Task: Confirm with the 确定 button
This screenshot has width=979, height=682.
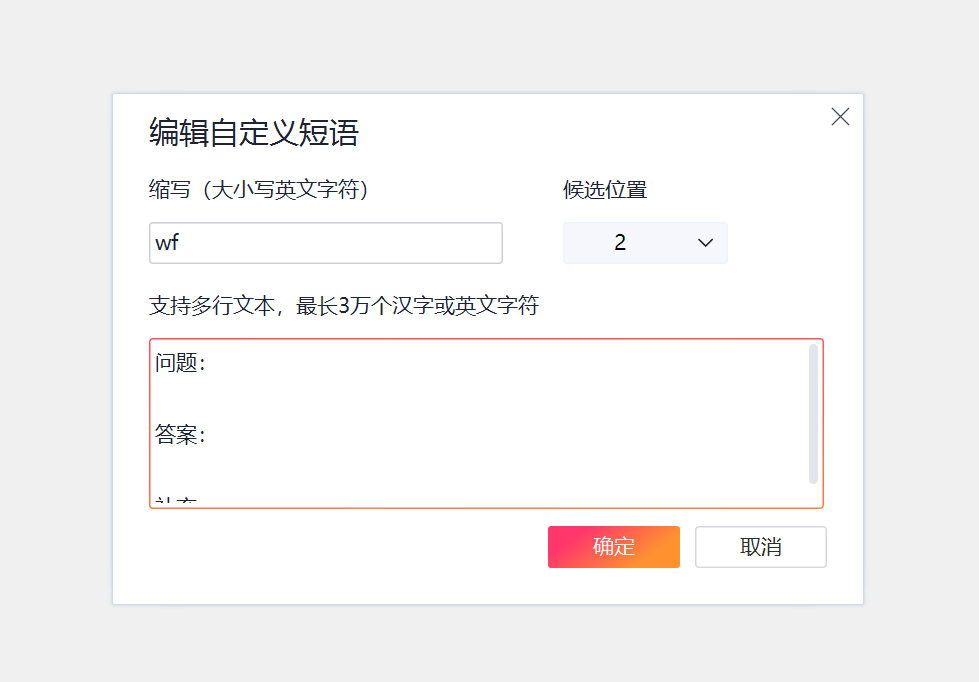Action: tap(613, 547)
